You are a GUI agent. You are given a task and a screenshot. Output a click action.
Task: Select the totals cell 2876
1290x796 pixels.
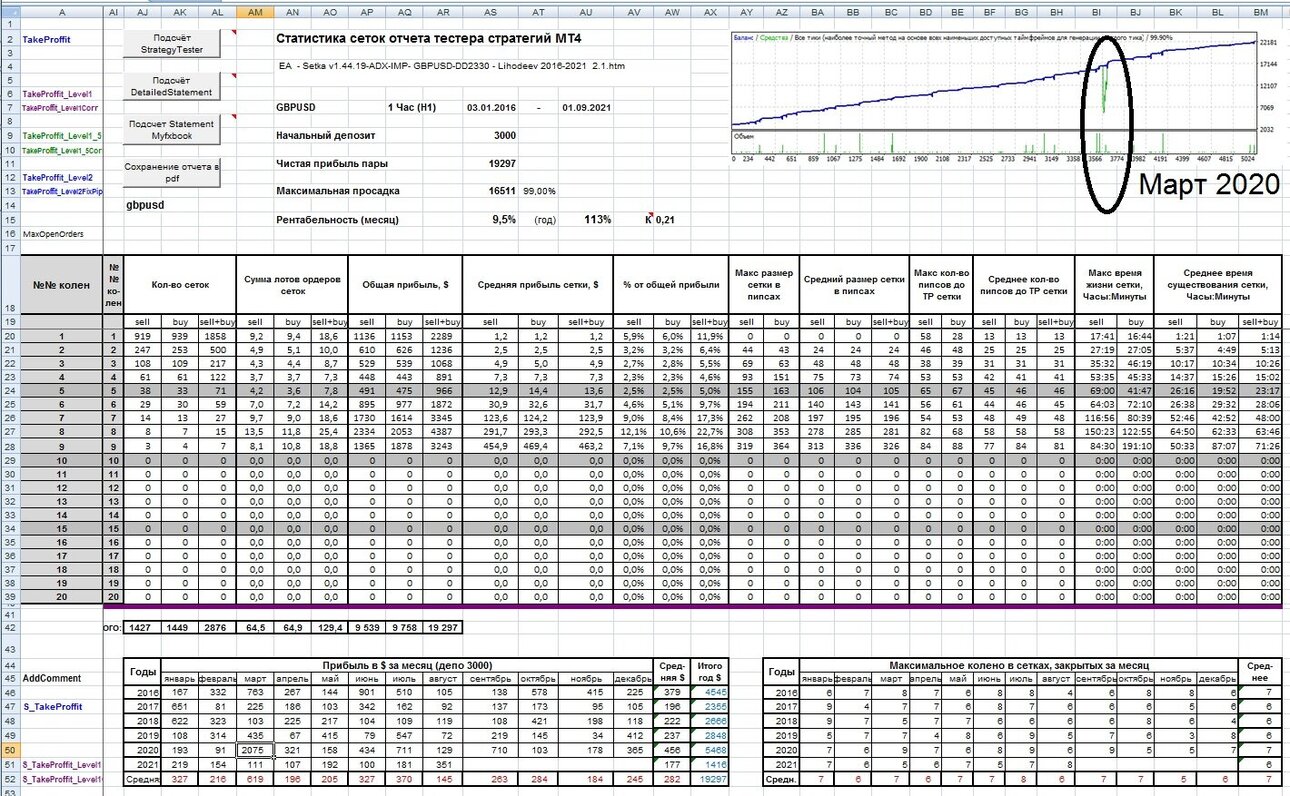point(217,627)
